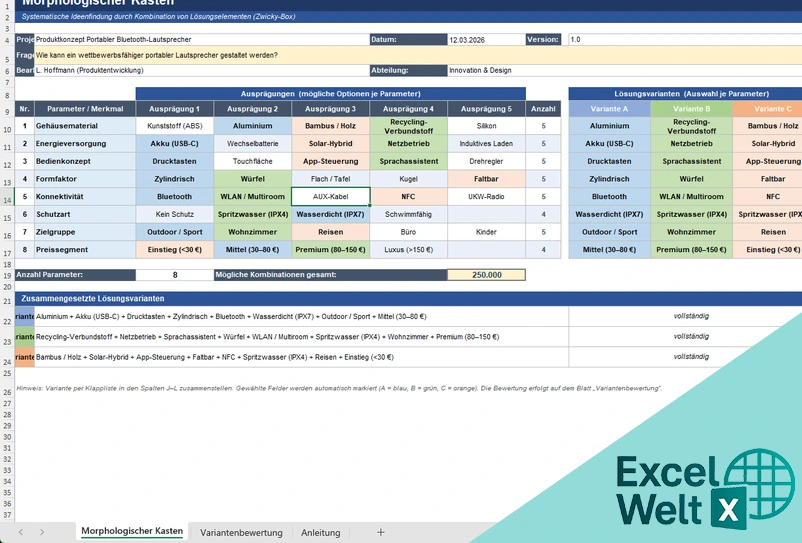Select the Silikon cell
Image resolution: width=802 pixels, height=543 pixels.
[486, 126]
